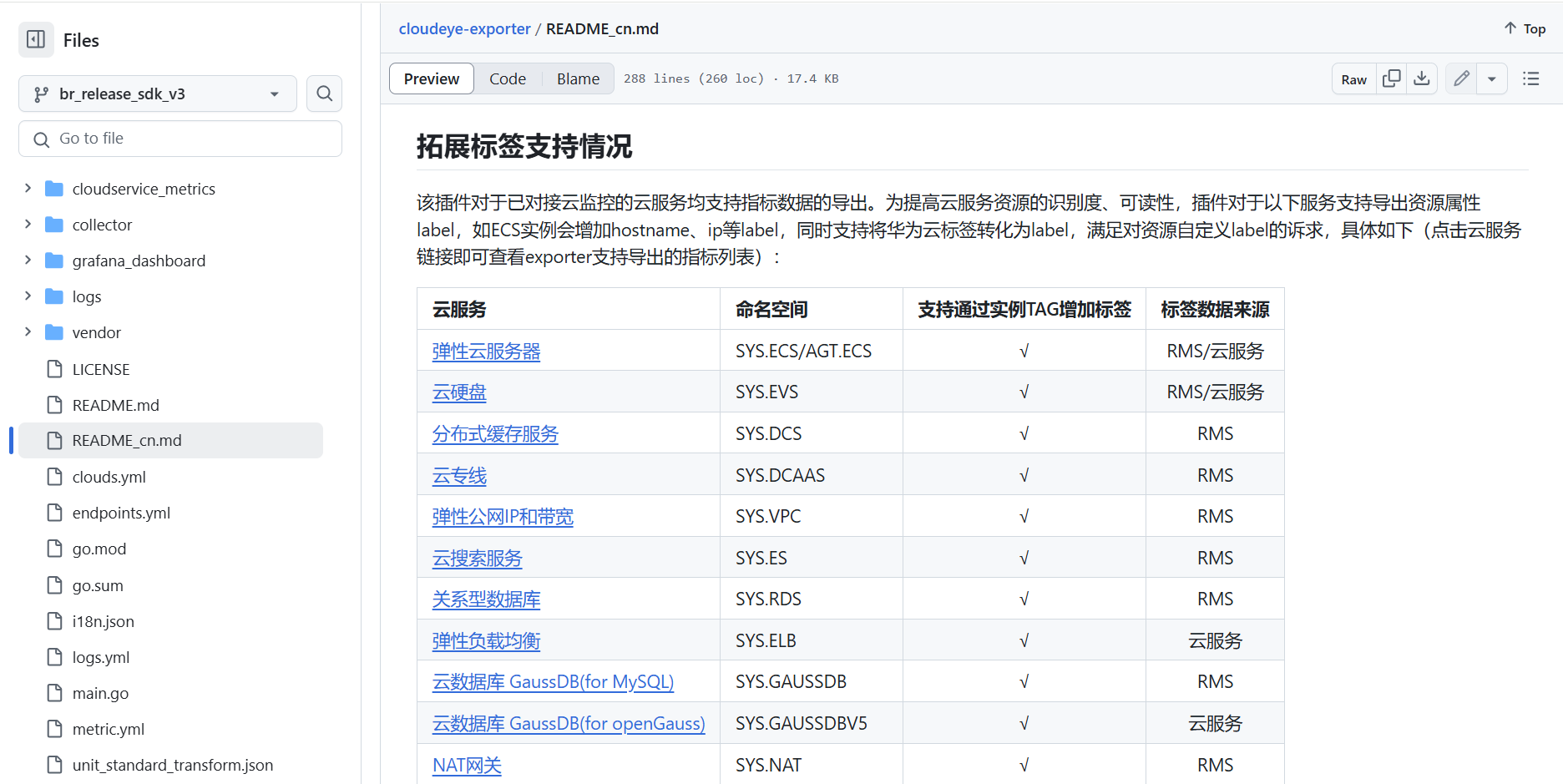This screenshot has width=1563, height=784.
Task: Open the 弹性云服务器 service link
Action: pos(486,351)
